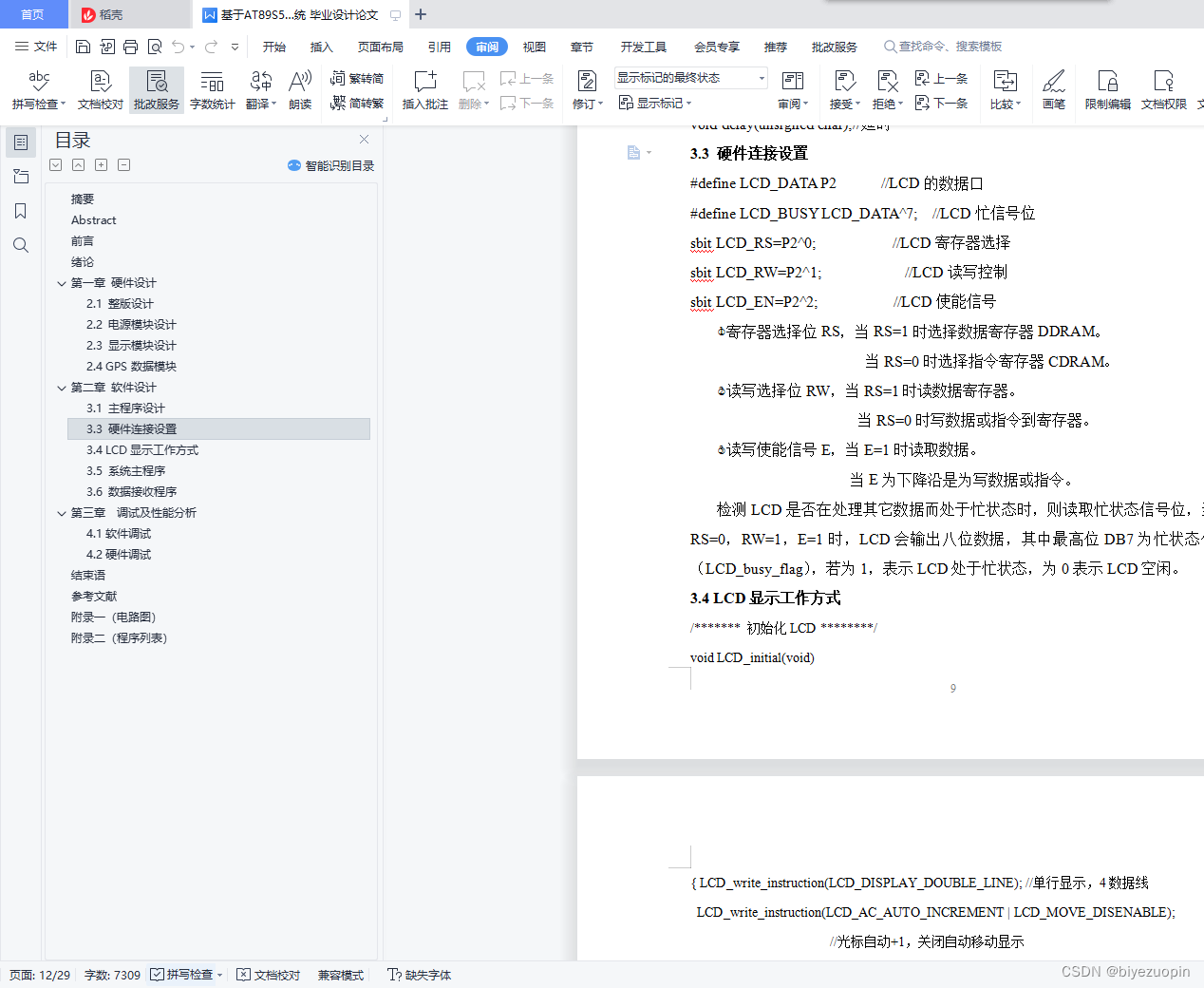1204x988 pixels.
Task: Undo the last action
Action: pos(179,47)
